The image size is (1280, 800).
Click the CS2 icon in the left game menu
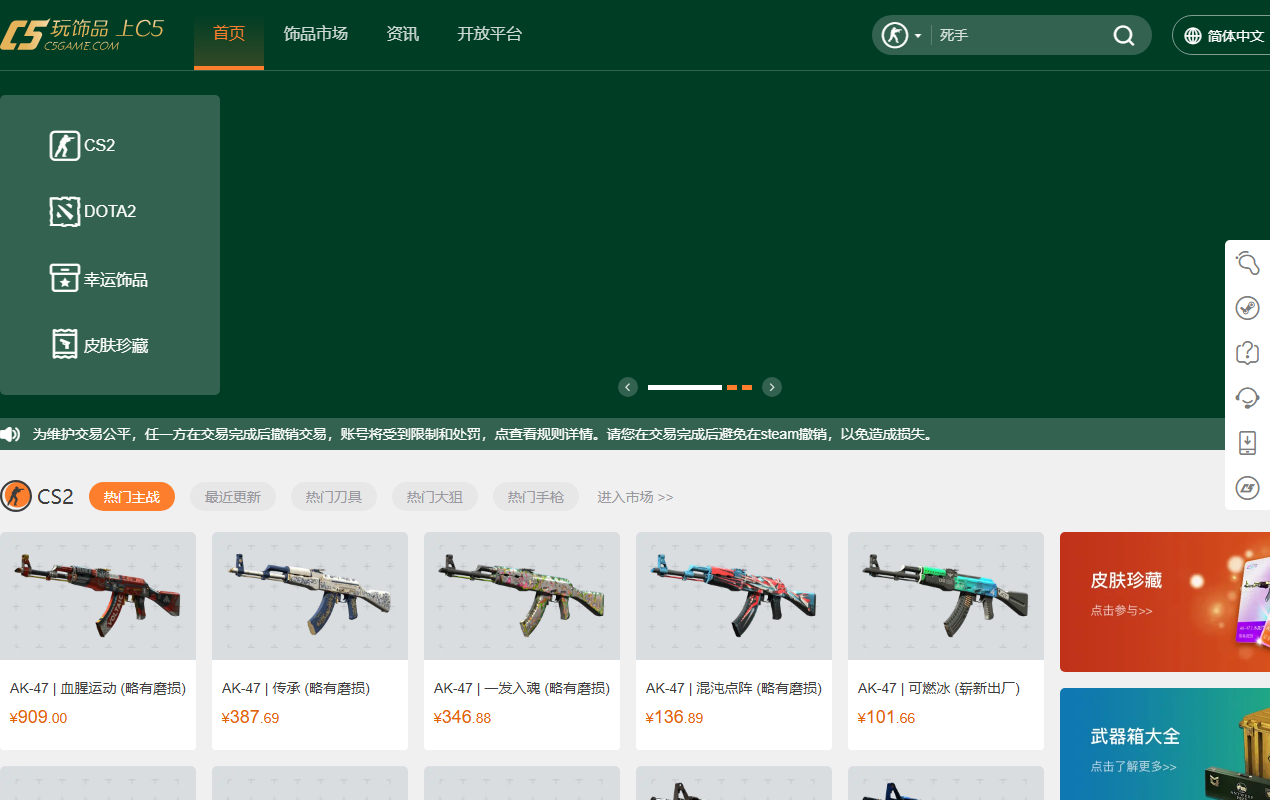tap(65, 145)
